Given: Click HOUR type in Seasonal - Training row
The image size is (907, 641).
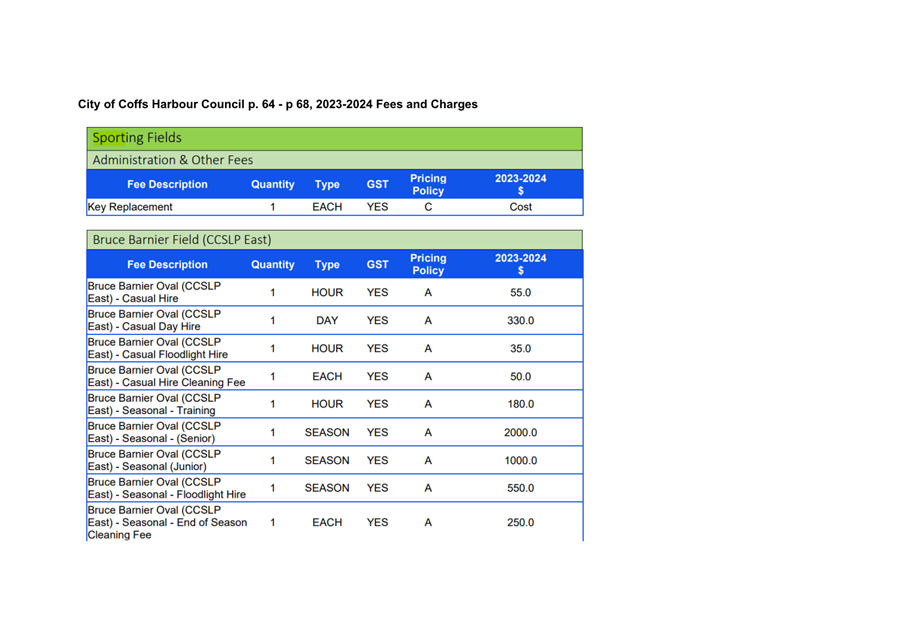Looking at the screenshot, I should click(x=327, y=404).
